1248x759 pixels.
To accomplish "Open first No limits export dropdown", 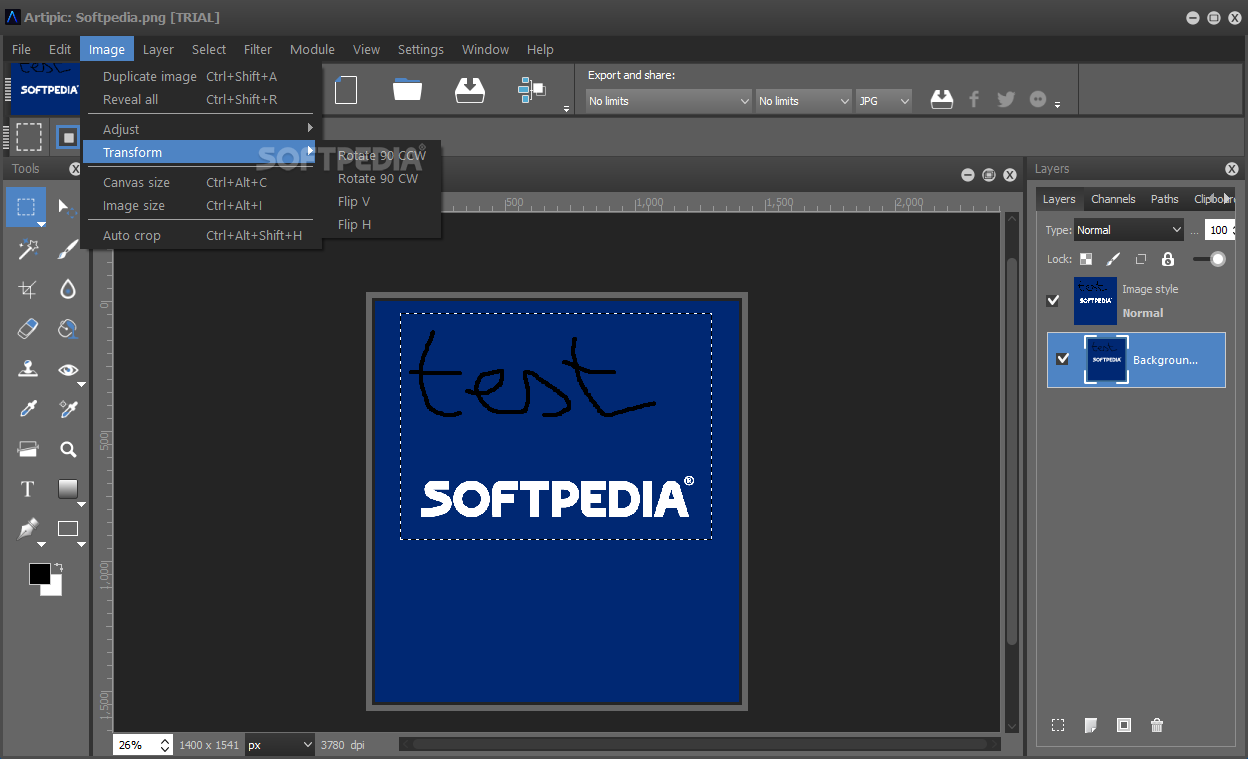I will [669, 101].
